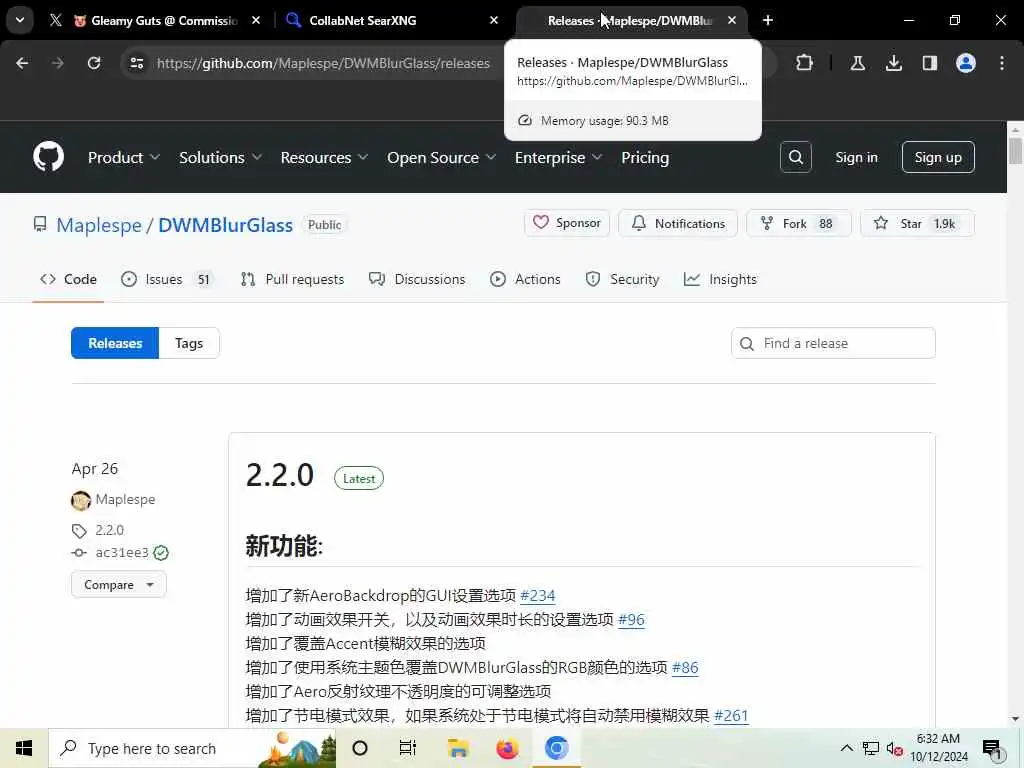Click the Chromium taskbar icon

pyautogui.click(x=556, y=748)
